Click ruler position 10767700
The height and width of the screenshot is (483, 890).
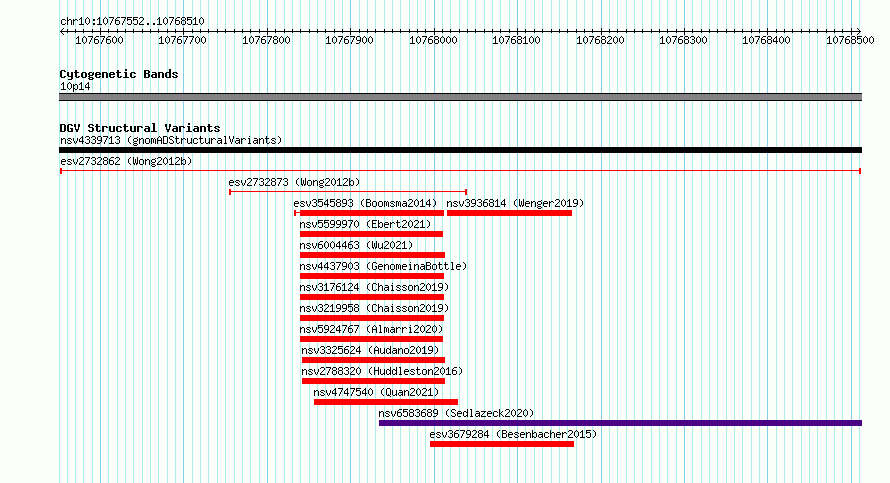coord(183,40)
